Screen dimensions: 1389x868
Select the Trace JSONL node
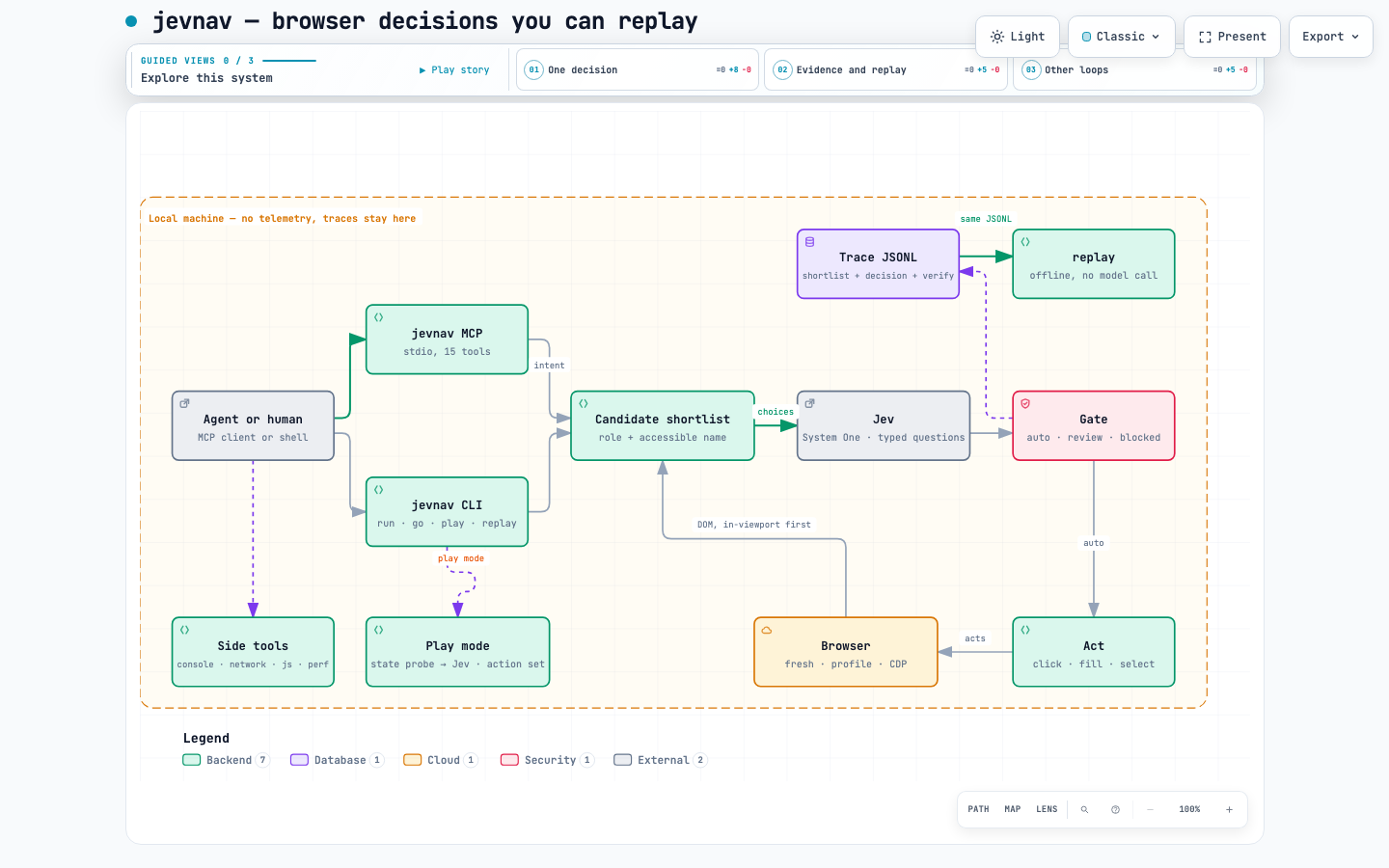point(878,264)
